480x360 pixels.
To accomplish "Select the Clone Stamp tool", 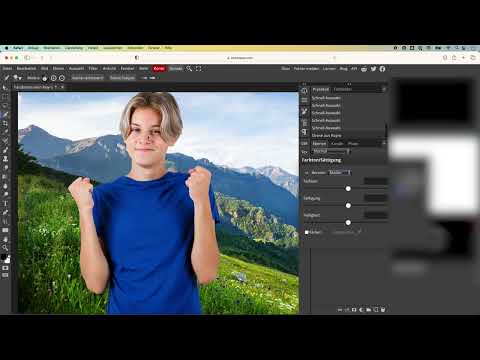I will pyautogui.click(x=5, y=159).
